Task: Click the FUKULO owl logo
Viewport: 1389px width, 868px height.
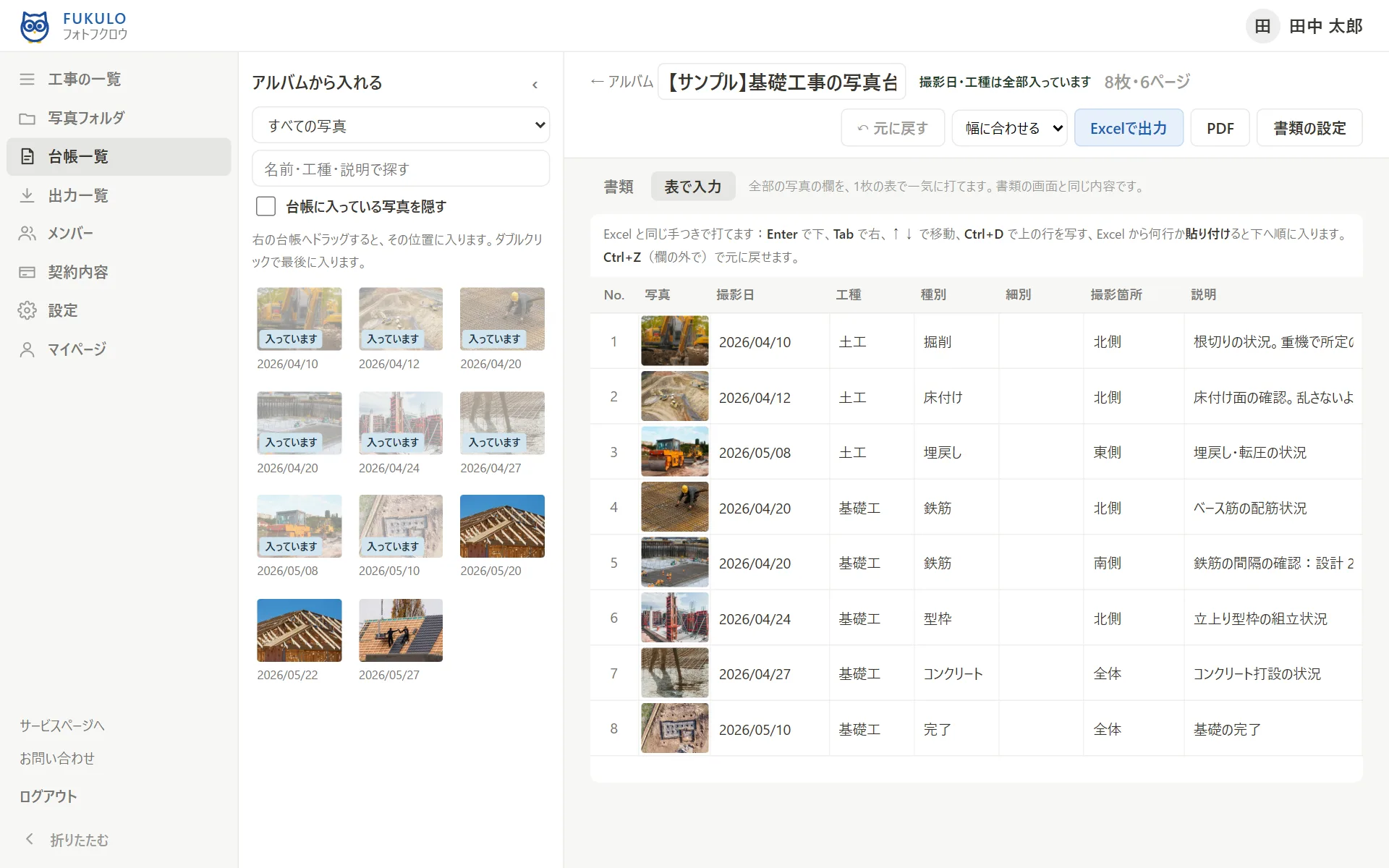Action: tap(34, 27)
